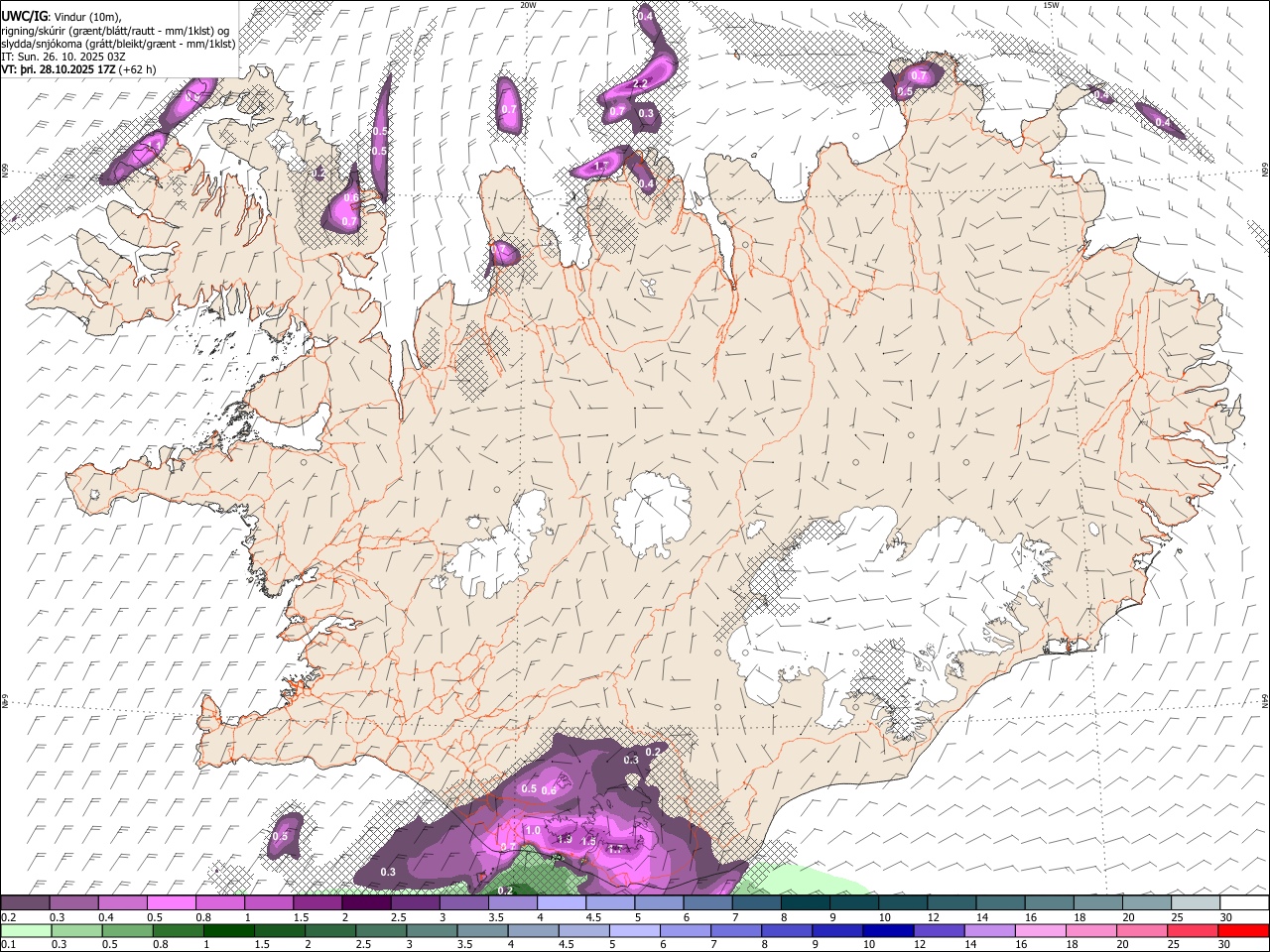Image resolution: width=1270 pixels, height=952 pixels.
Task: Click the UWC/IG title text
Action: [23, 16]
